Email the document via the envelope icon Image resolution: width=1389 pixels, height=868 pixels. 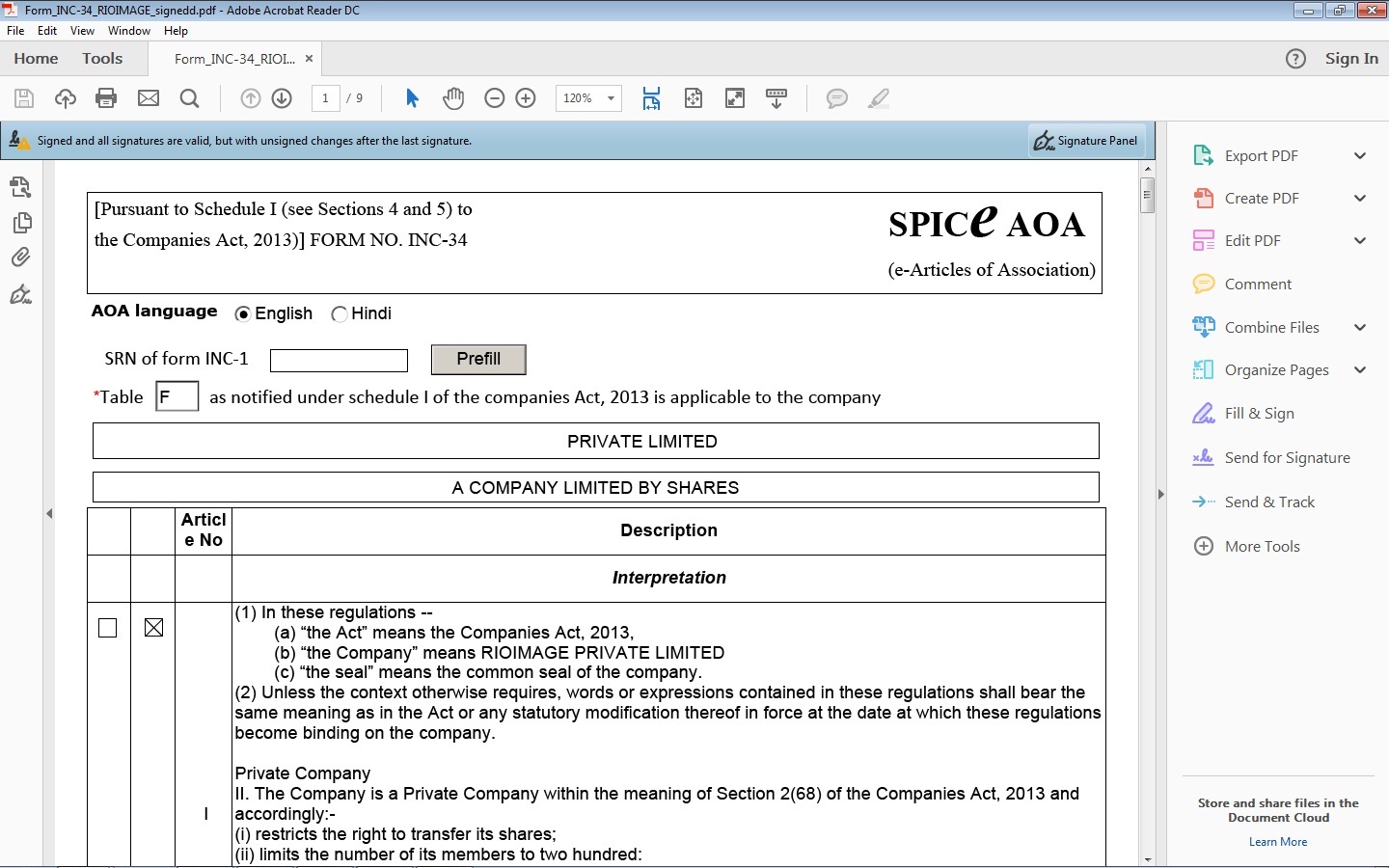pyautogui.click(x=148, y=98)
